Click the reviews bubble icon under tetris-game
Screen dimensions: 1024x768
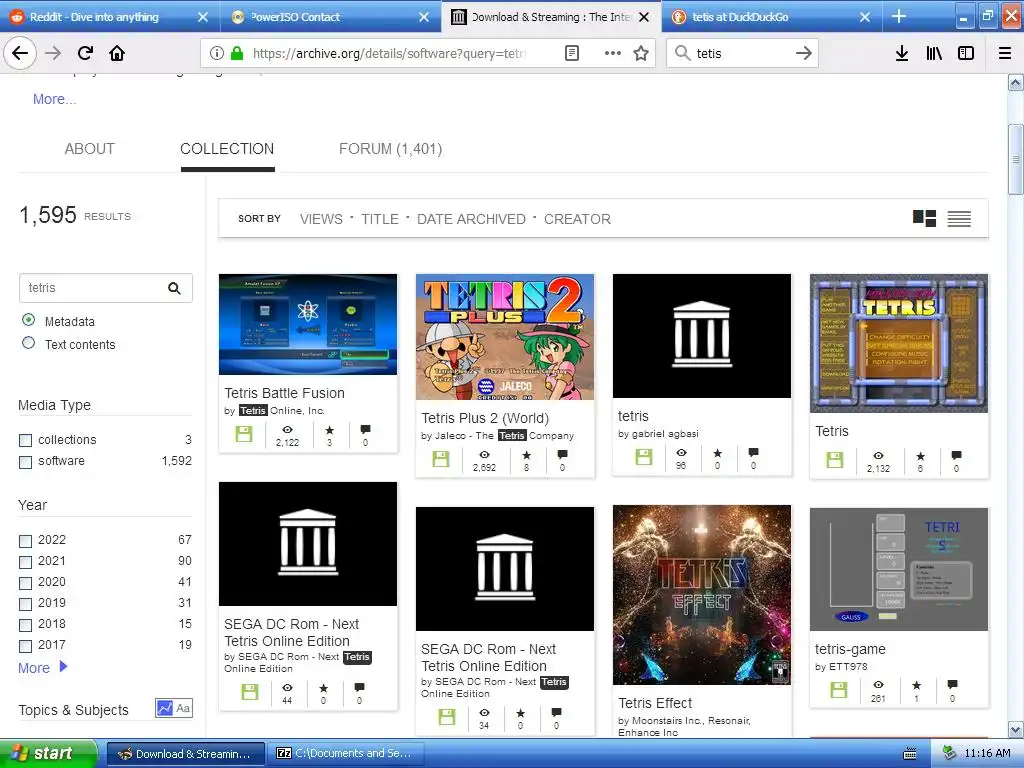952,684
